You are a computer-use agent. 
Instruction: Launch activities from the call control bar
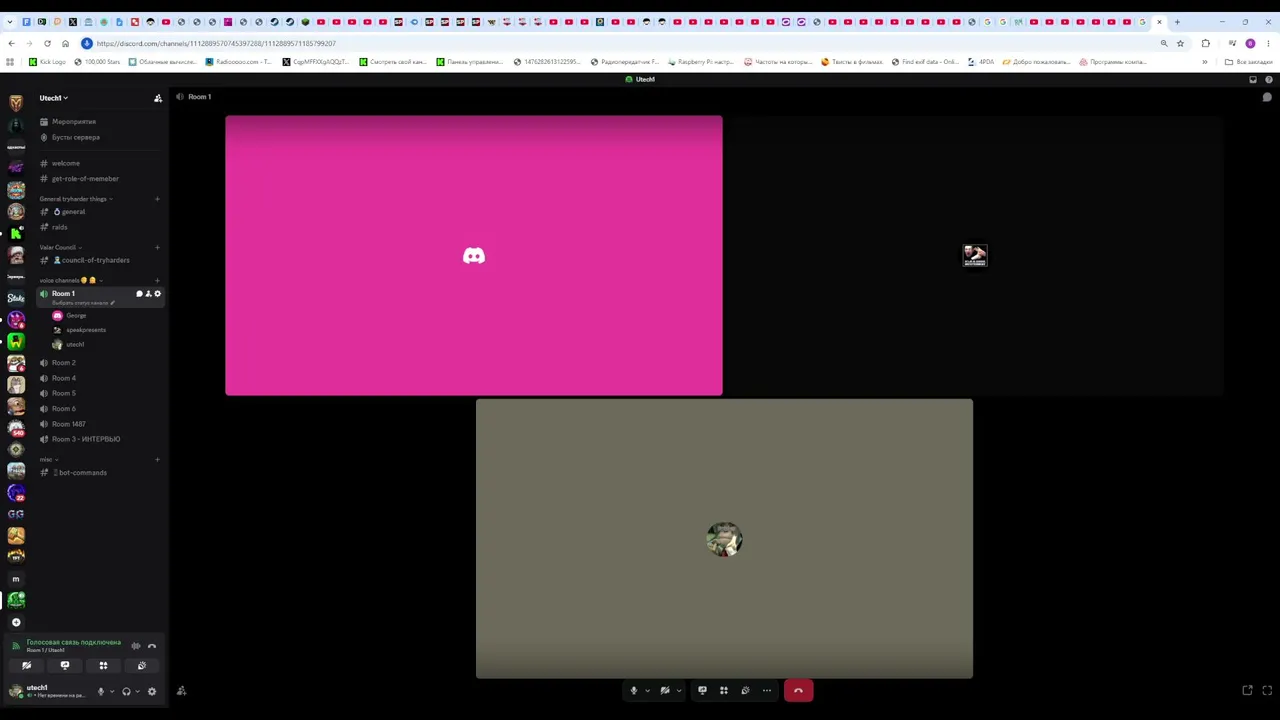point(724,690)
